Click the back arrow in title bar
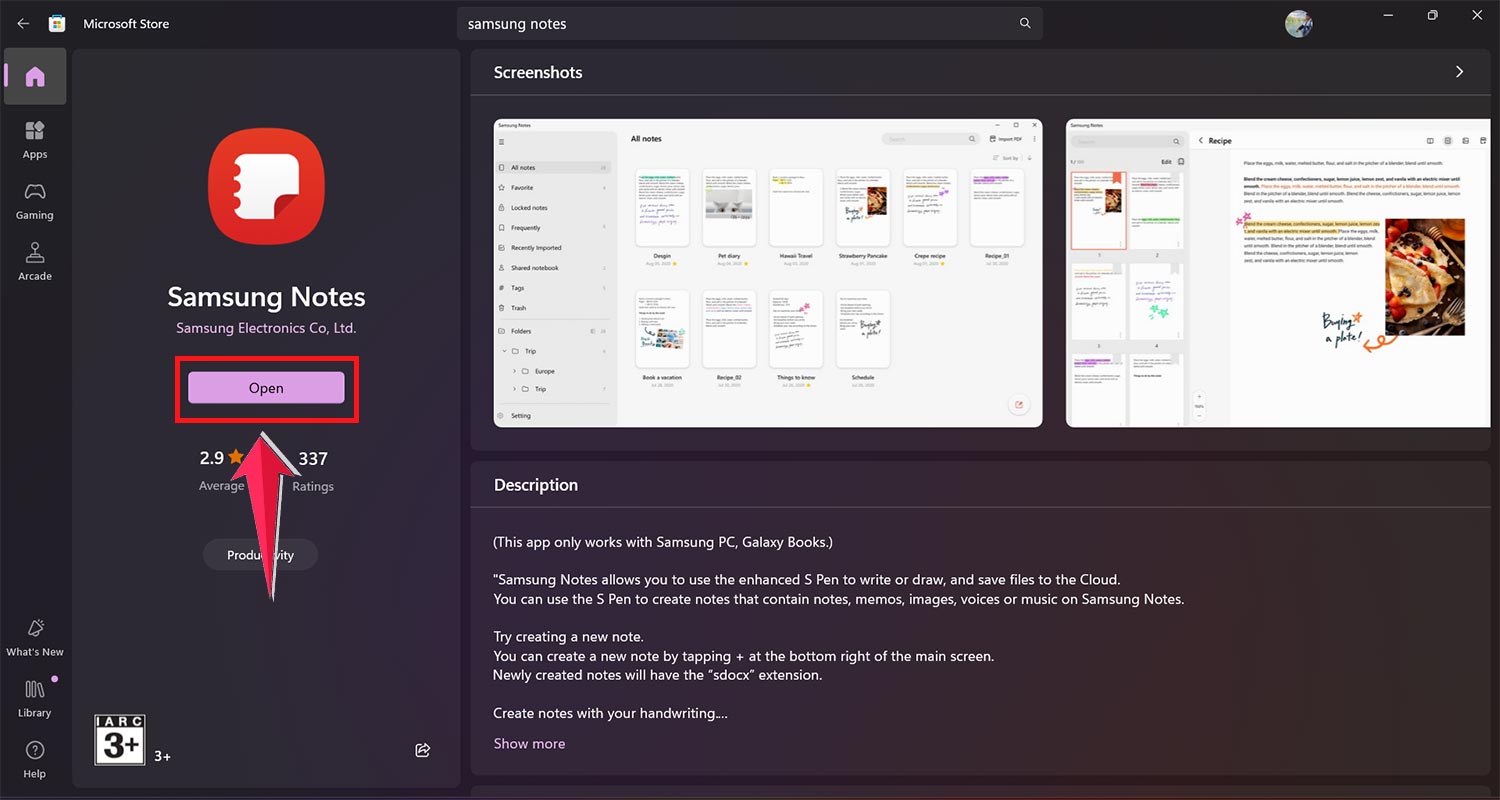The width and height of the screenshot is (1500, 800). point(23,24)
